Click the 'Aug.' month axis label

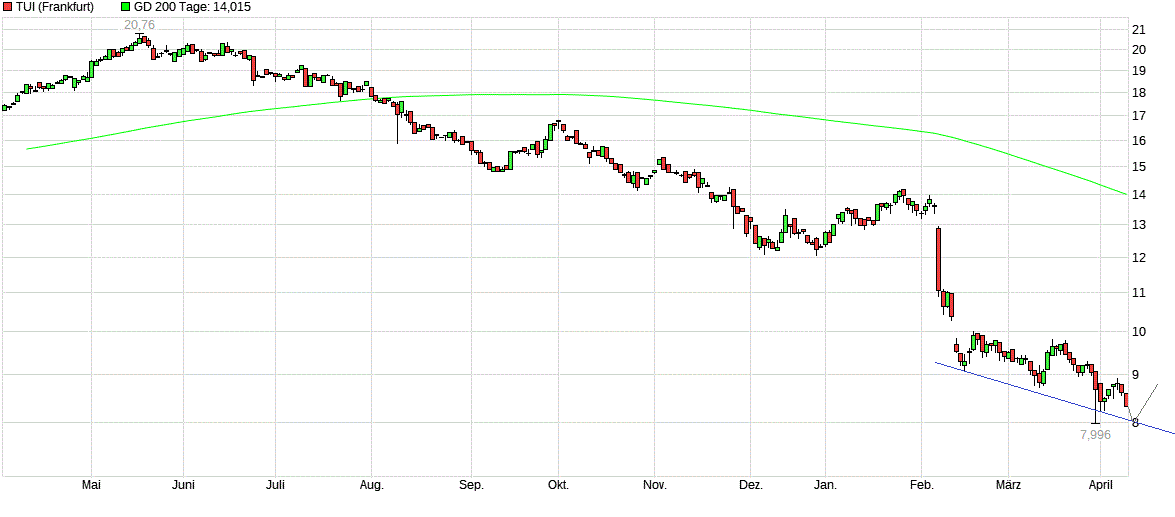tap(372, 486)
